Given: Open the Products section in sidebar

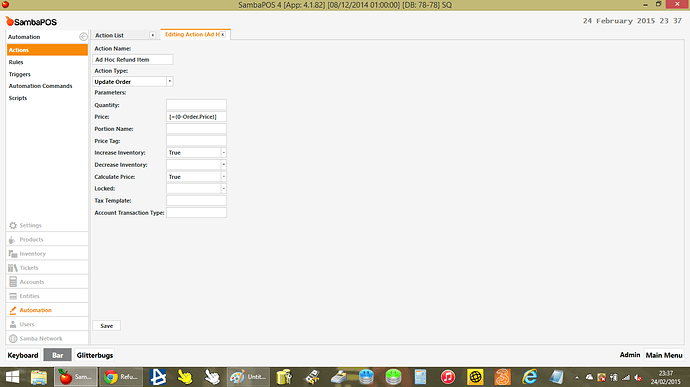Looking at the screenshot, I should tap(47, 240).
